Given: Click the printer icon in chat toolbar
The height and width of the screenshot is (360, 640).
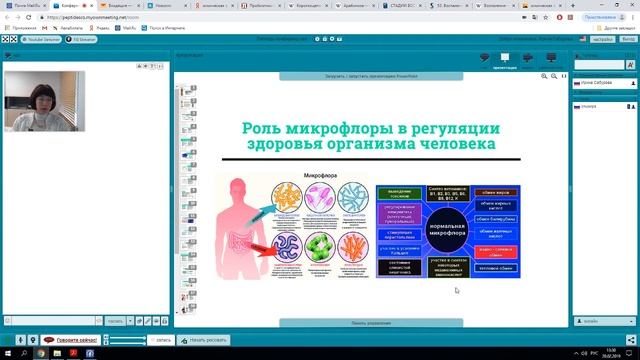Looking at the screenshot, I should click(x=156, y=321).
